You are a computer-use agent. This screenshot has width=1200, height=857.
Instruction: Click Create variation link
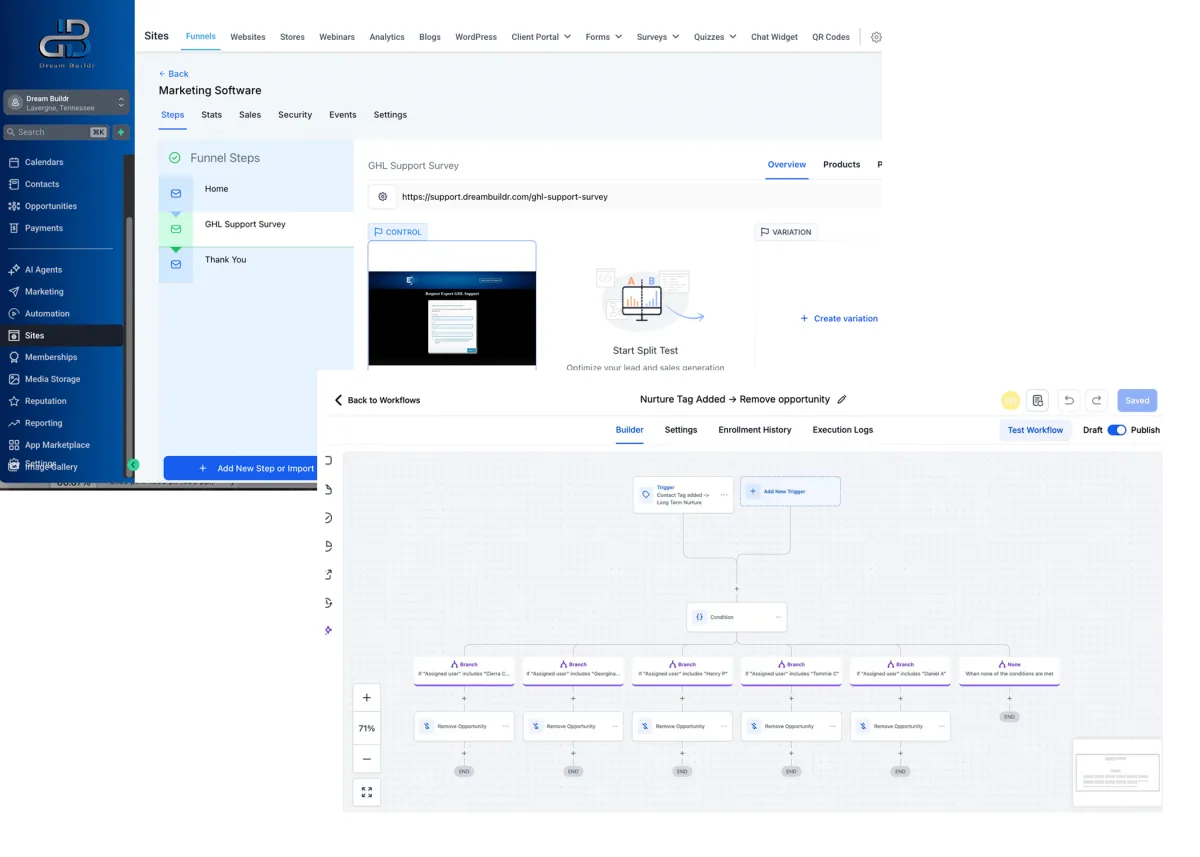point(839,318)
